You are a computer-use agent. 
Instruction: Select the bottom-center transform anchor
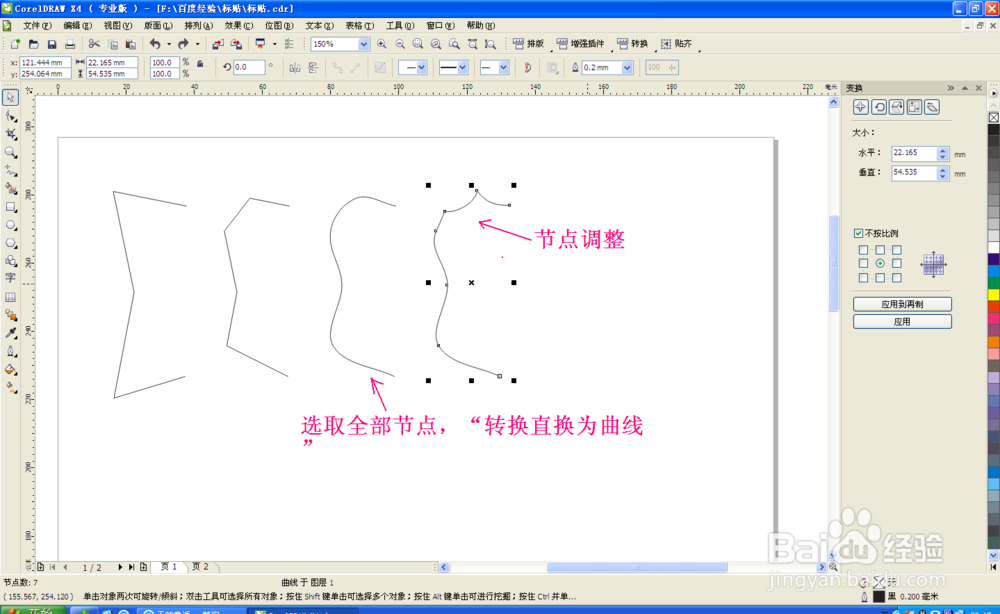880,277
